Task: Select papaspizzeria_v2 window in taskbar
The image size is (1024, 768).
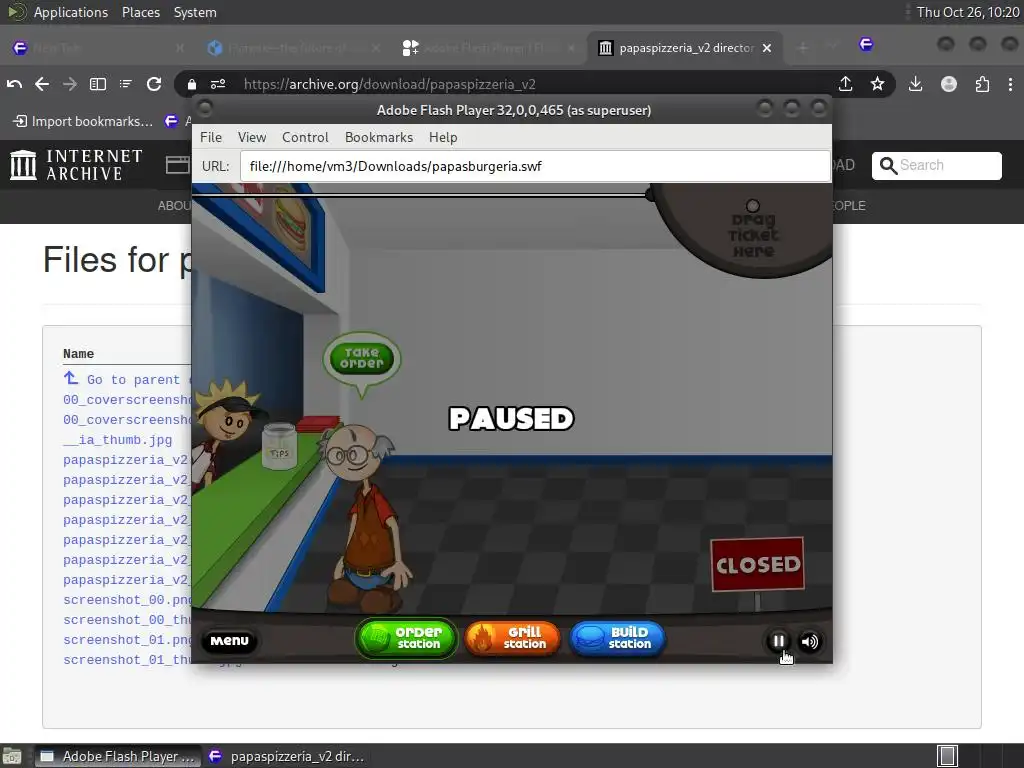Action: 286,756
